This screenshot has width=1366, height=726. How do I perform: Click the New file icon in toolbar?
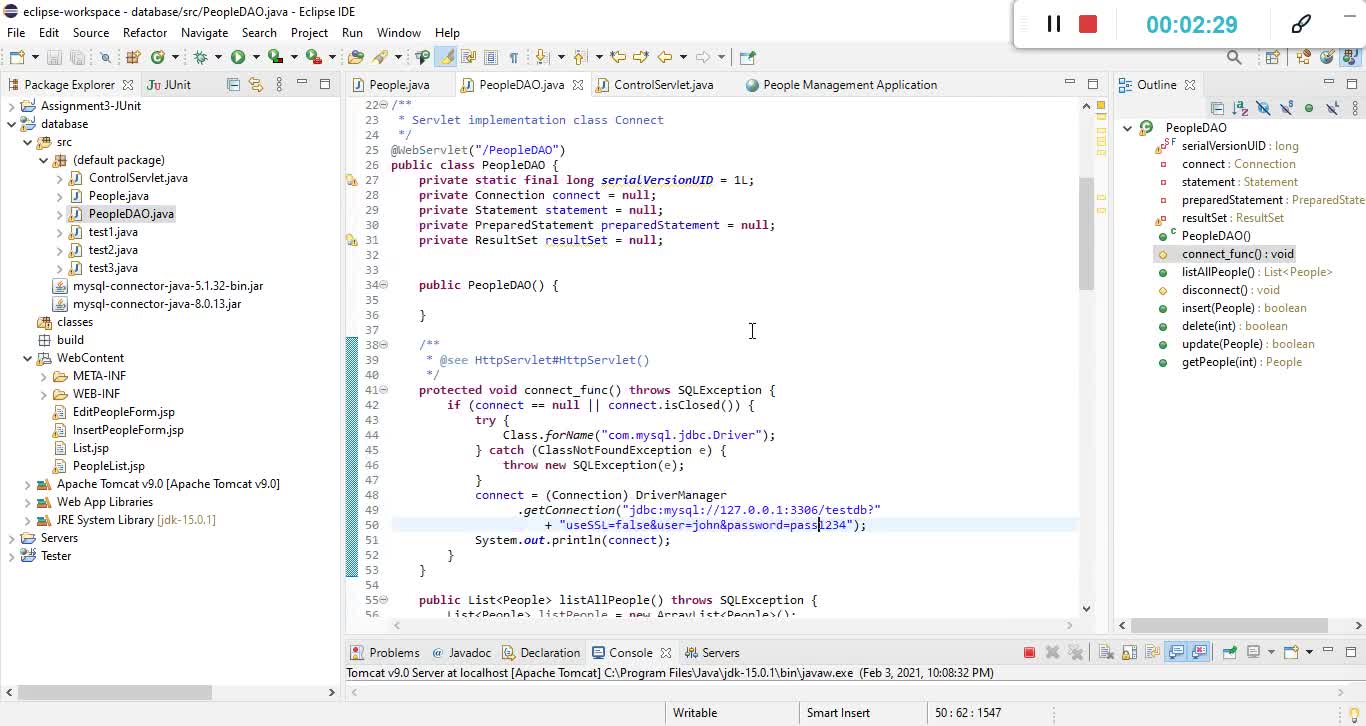(17, 57)
